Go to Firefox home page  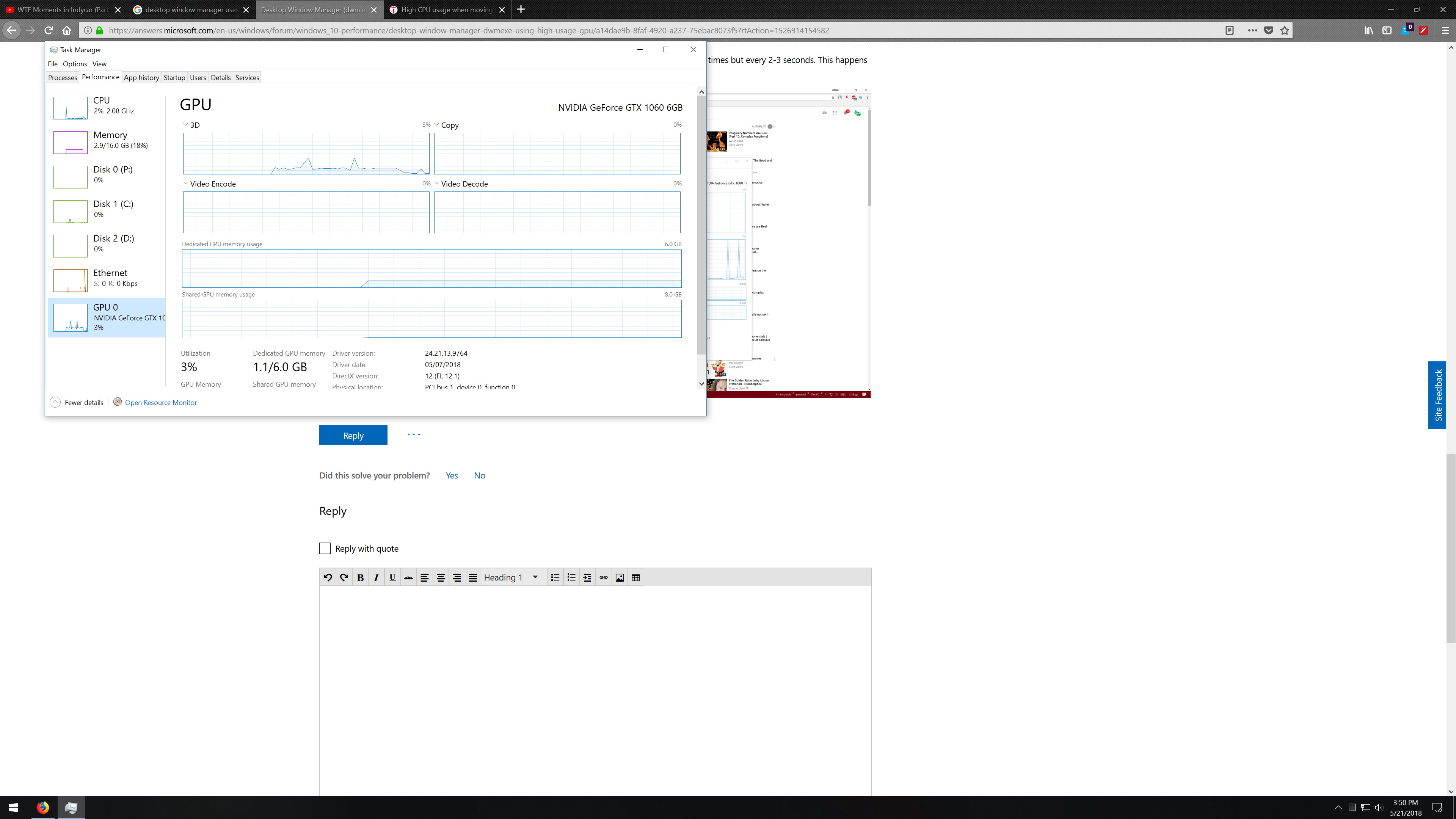click(67, 30)
